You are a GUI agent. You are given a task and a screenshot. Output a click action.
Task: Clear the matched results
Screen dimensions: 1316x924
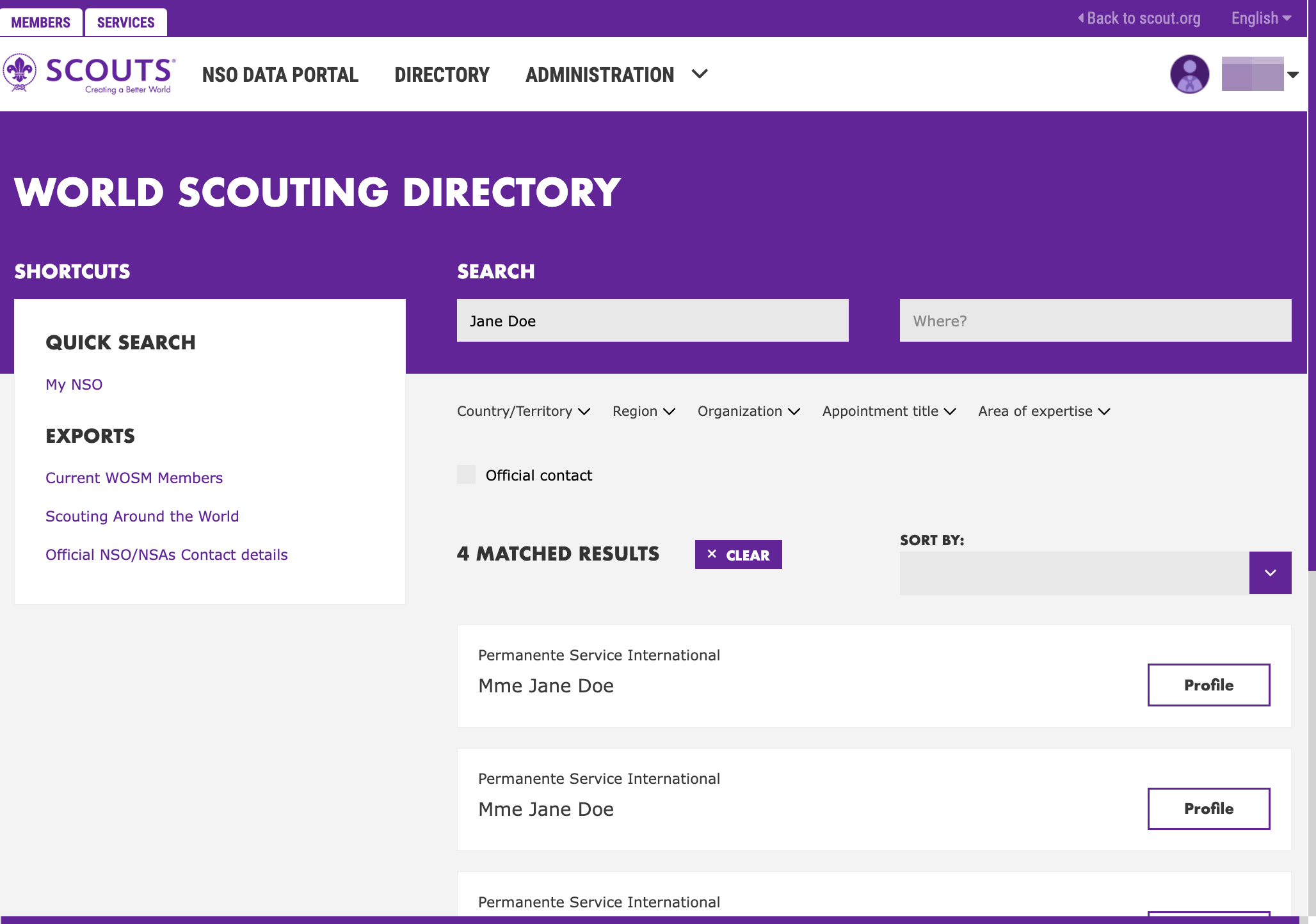click(738, 555)
